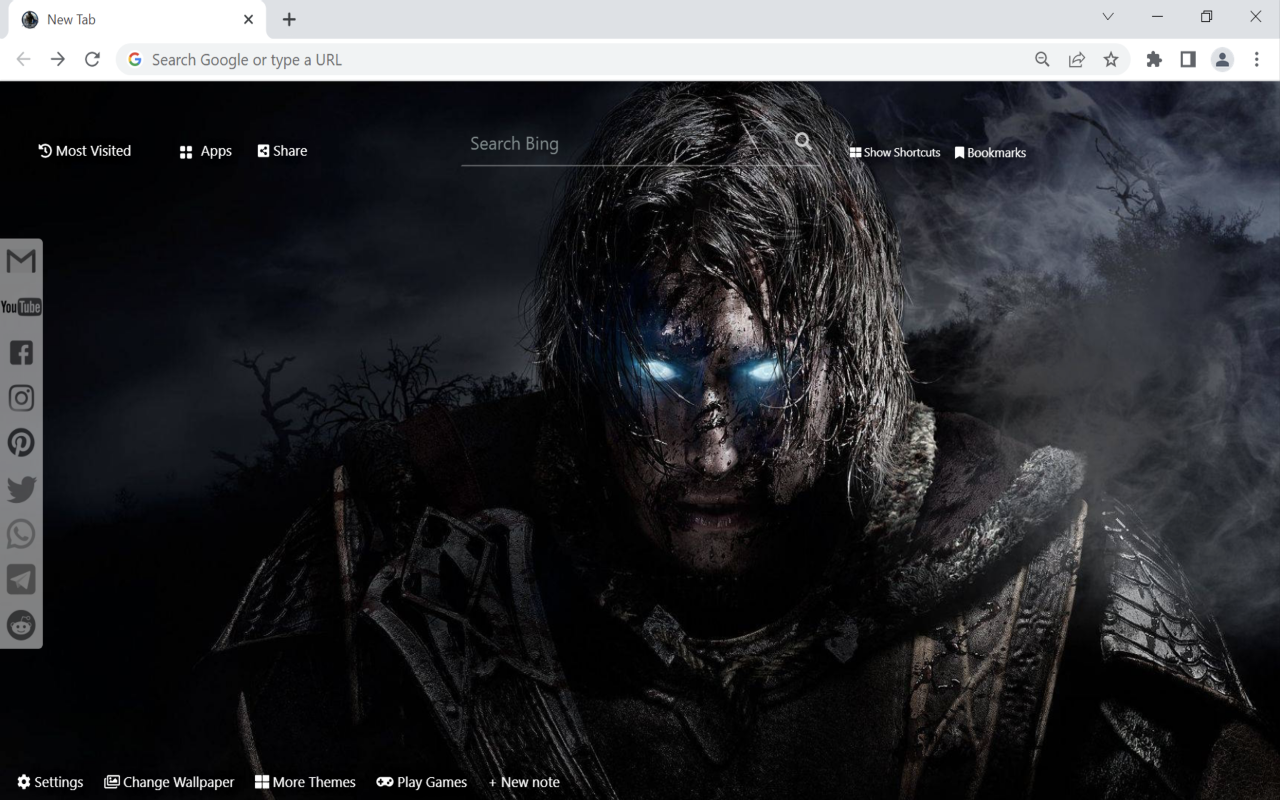Image resolution: width=1280 pixels, height=800 pixels.
Task: Open zoom magnifier in address bar
Action: coord(1042,60)
